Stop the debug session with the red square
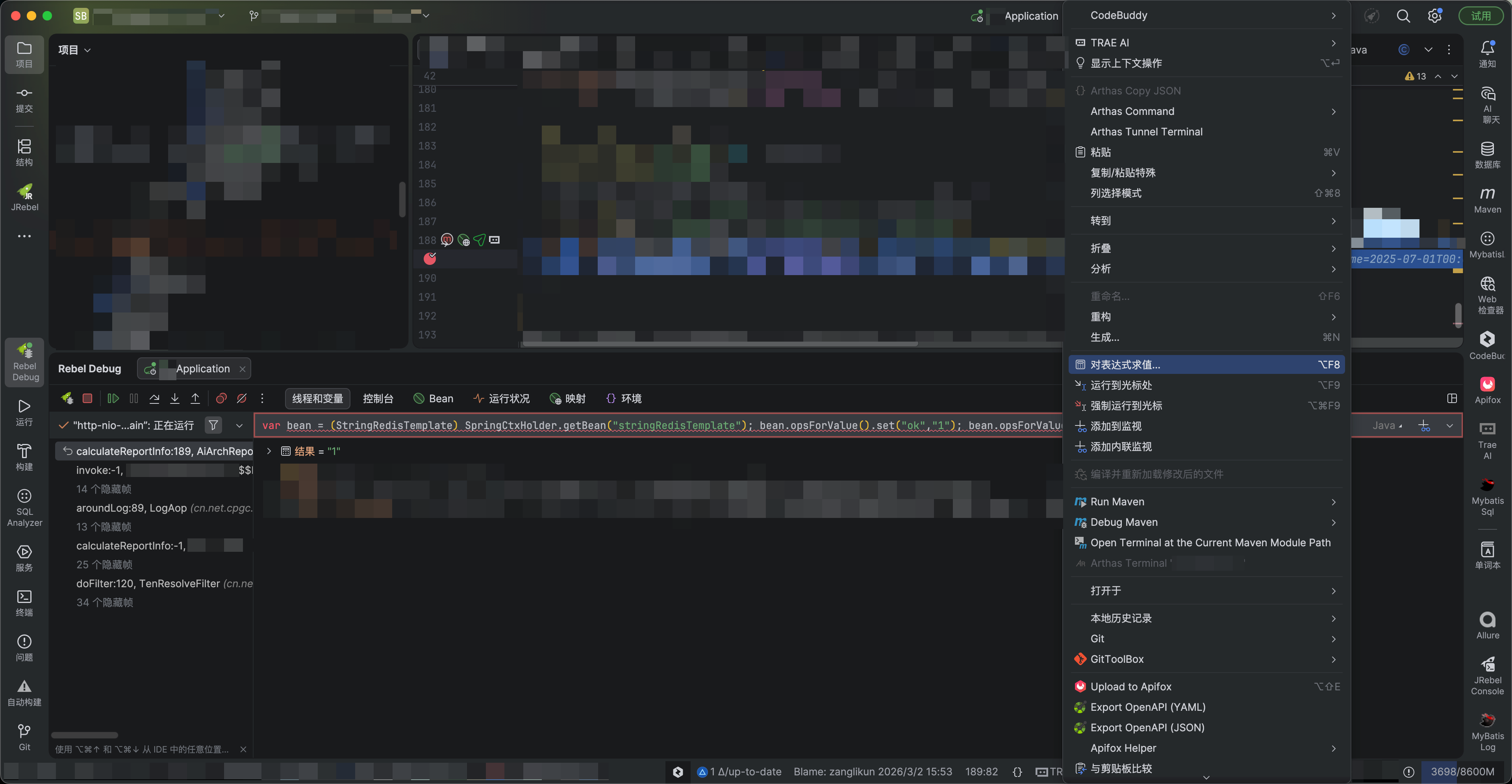1512x784 pixels. [x=87, y=398]
